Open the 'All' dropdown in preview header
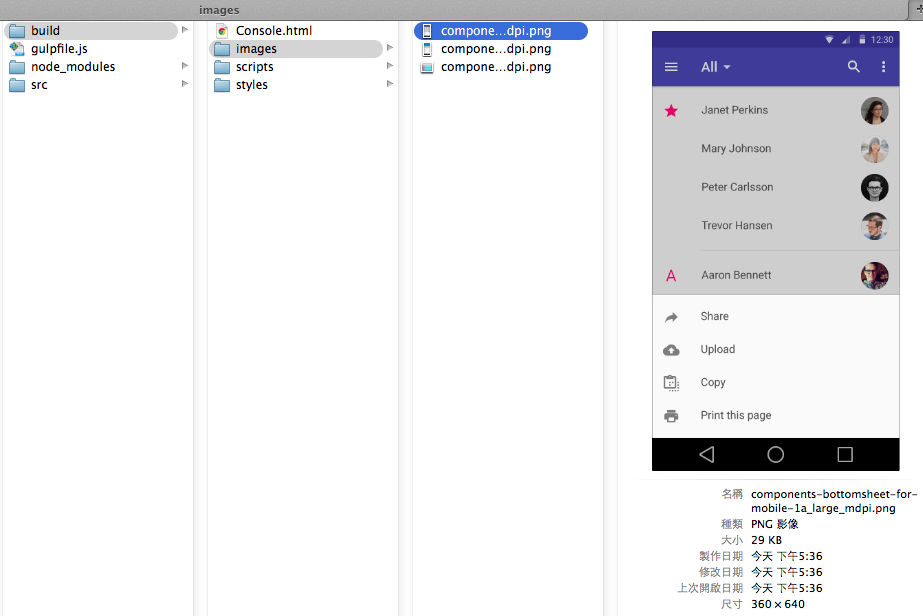 (715, 67)
